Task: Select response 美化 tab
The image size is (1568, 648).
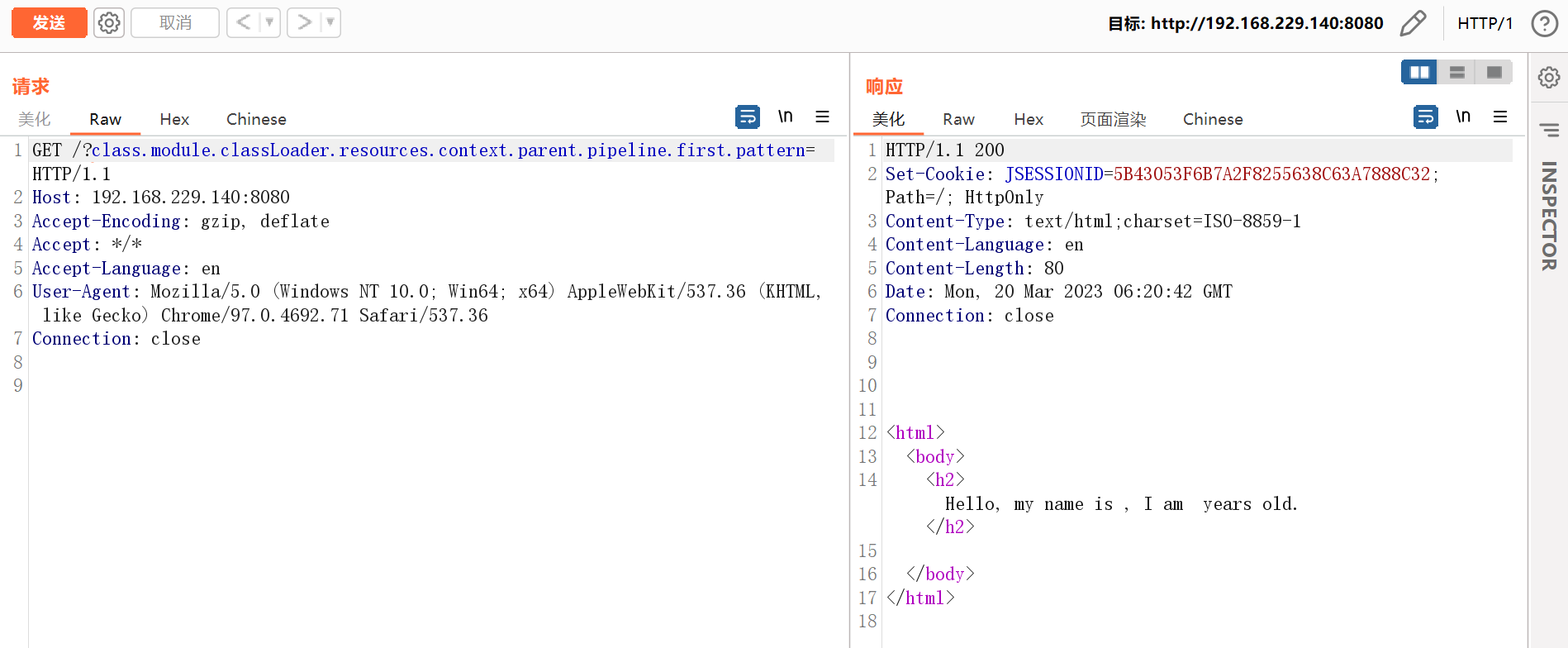Action: tap(888, 119)
